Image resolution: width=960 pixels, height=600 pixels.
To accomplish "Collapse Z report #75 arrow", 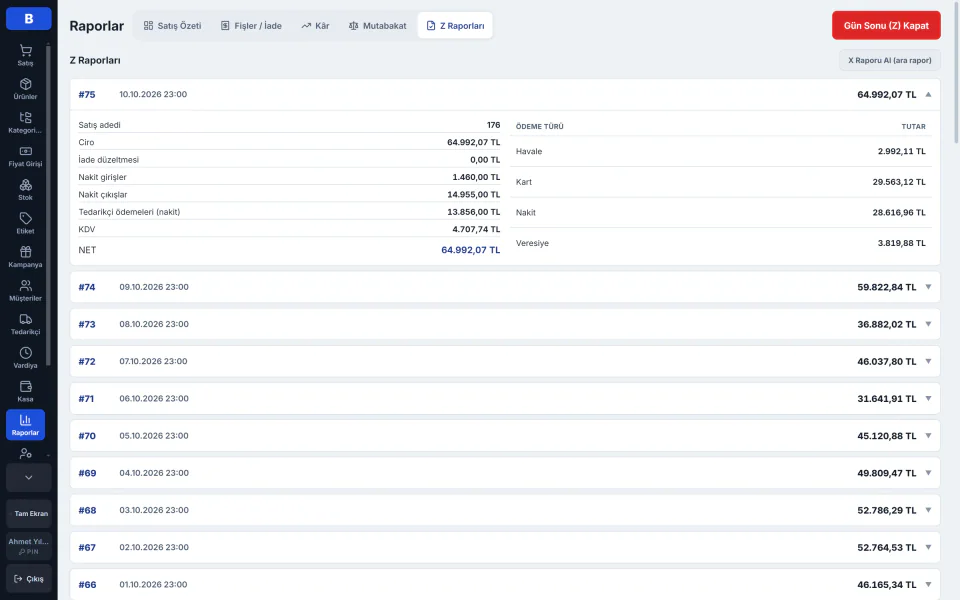I will [928, 94].
